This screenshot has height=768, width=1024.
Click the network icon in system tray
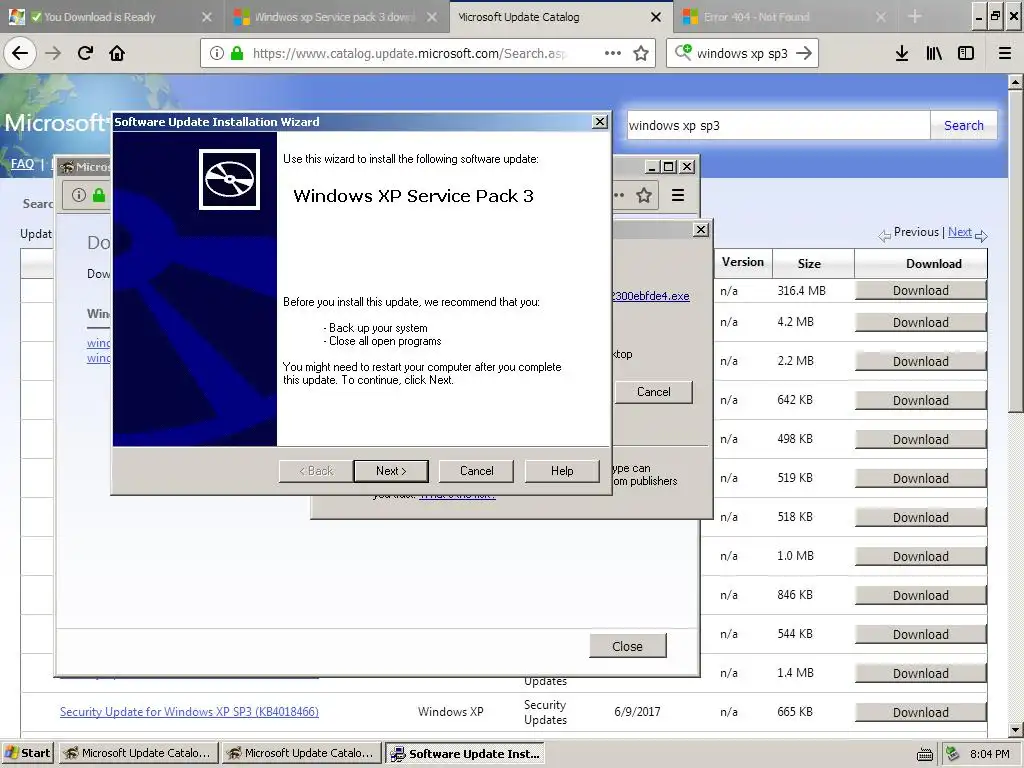pos(953,754)
